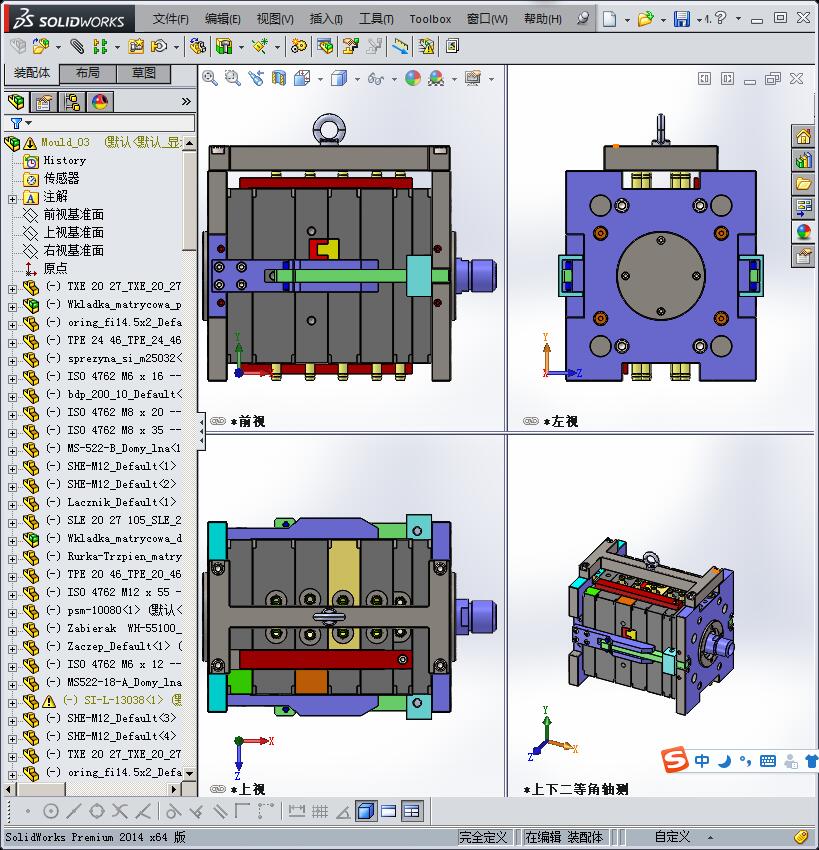Click the Edit Appearance color ball icon
Screen dimensions: 819x850
point(413,79)
